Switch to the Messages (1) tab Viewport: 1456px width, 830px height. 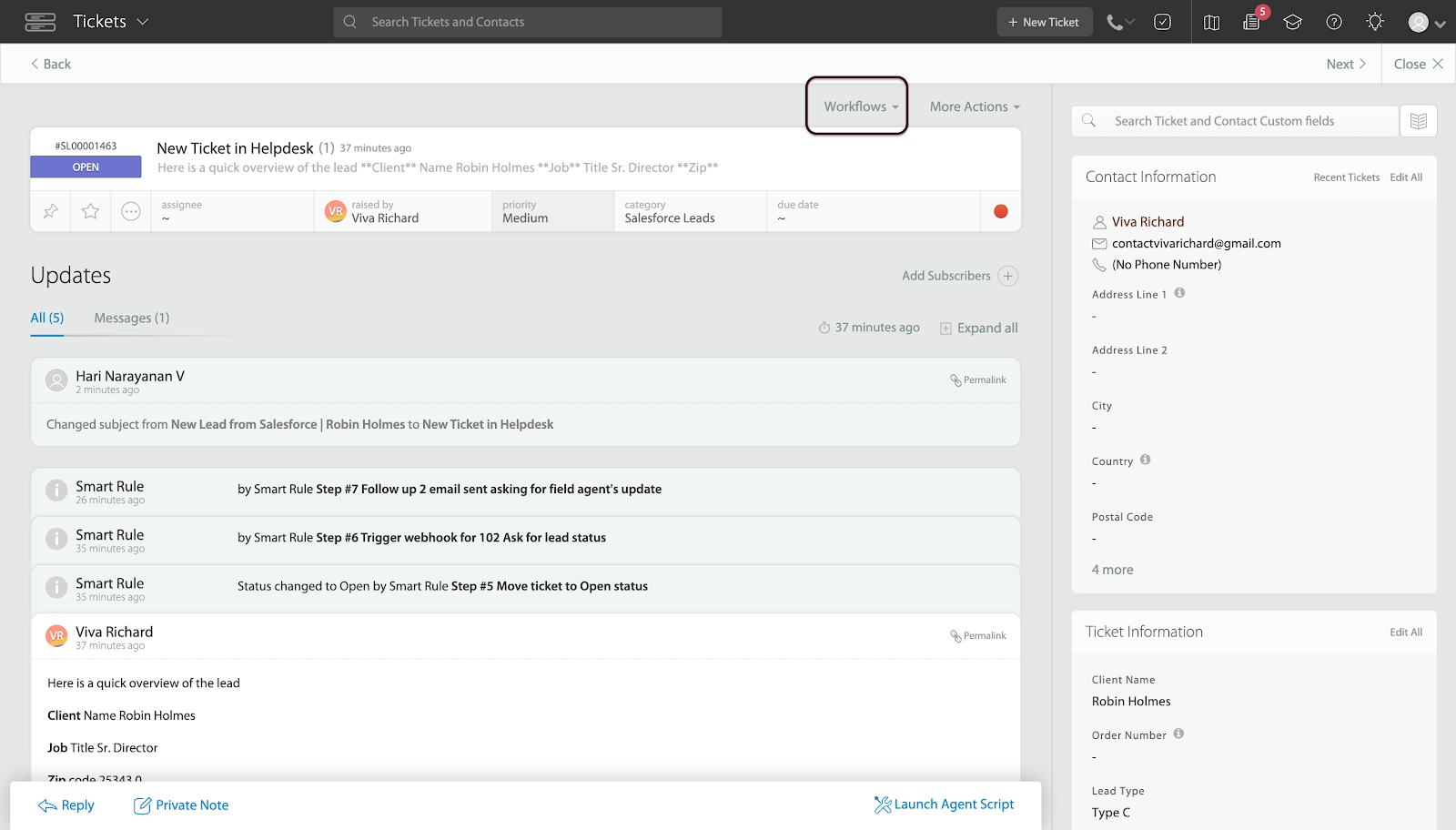point(132,318)
